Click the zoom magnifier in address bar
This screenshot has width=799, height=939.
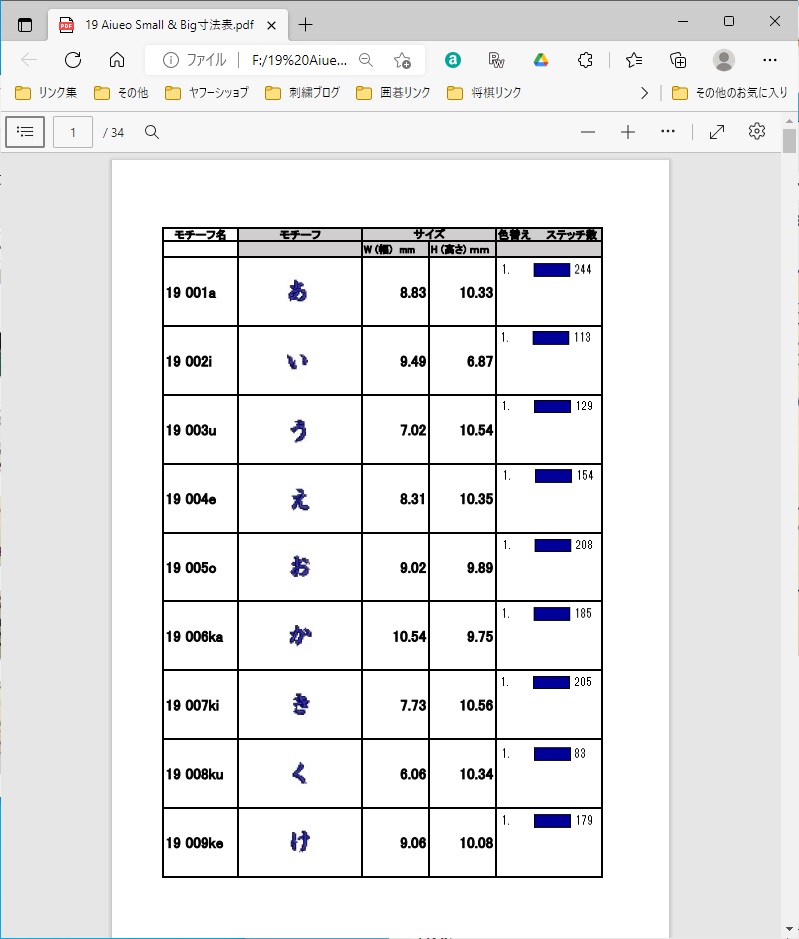(x=366, y=60)
